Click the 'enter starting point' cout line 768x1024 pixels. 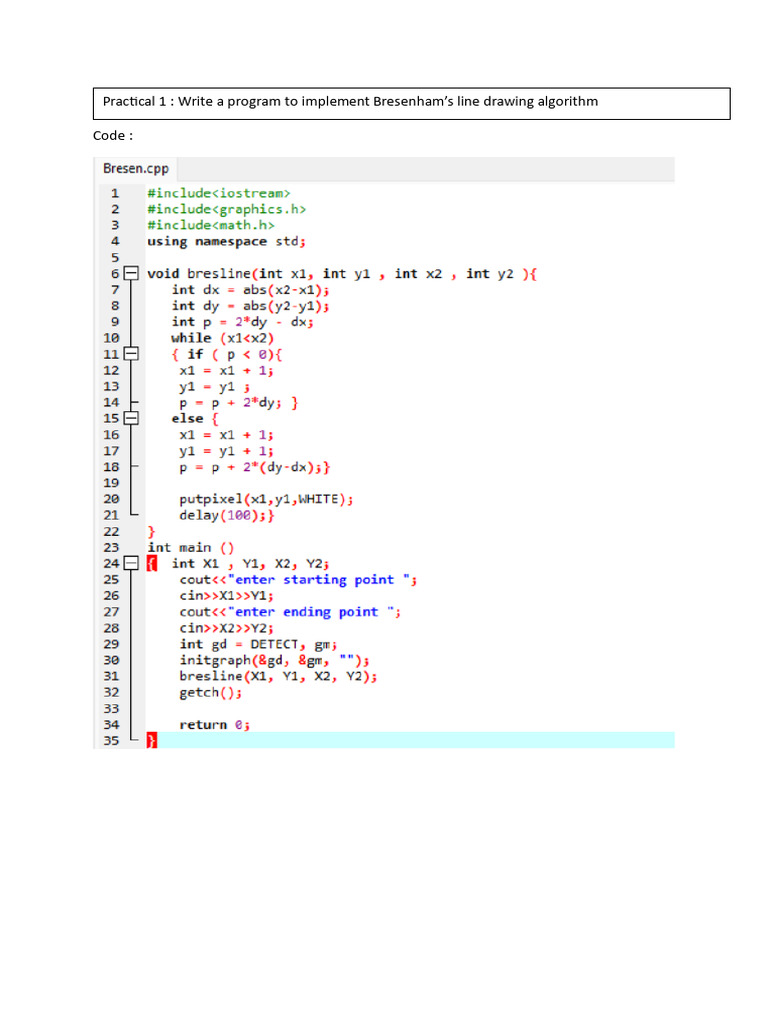[x=298, y=580]
